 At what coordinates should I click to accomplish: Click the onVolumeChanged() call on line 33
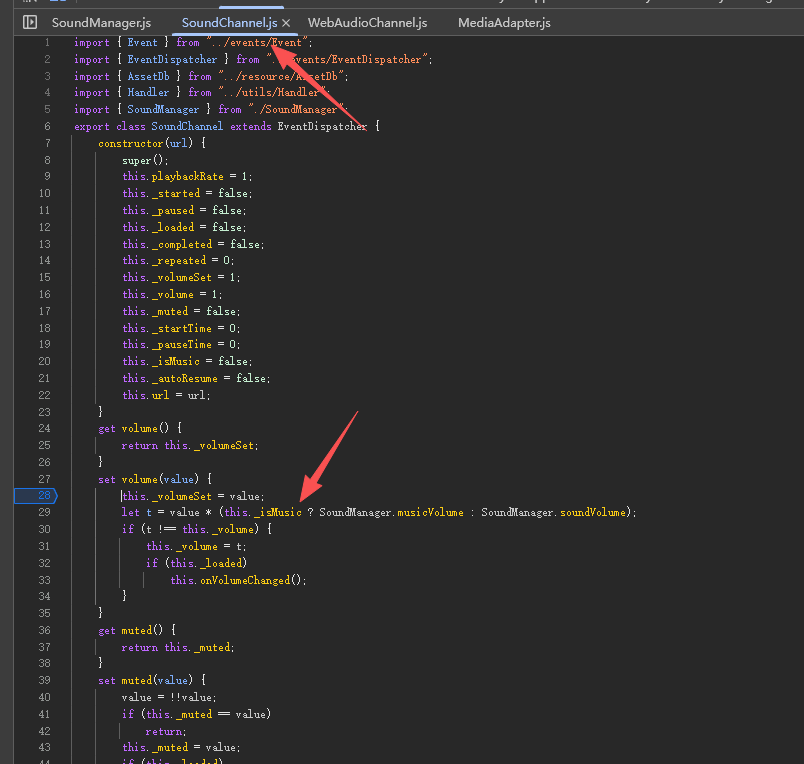(238, 580)
